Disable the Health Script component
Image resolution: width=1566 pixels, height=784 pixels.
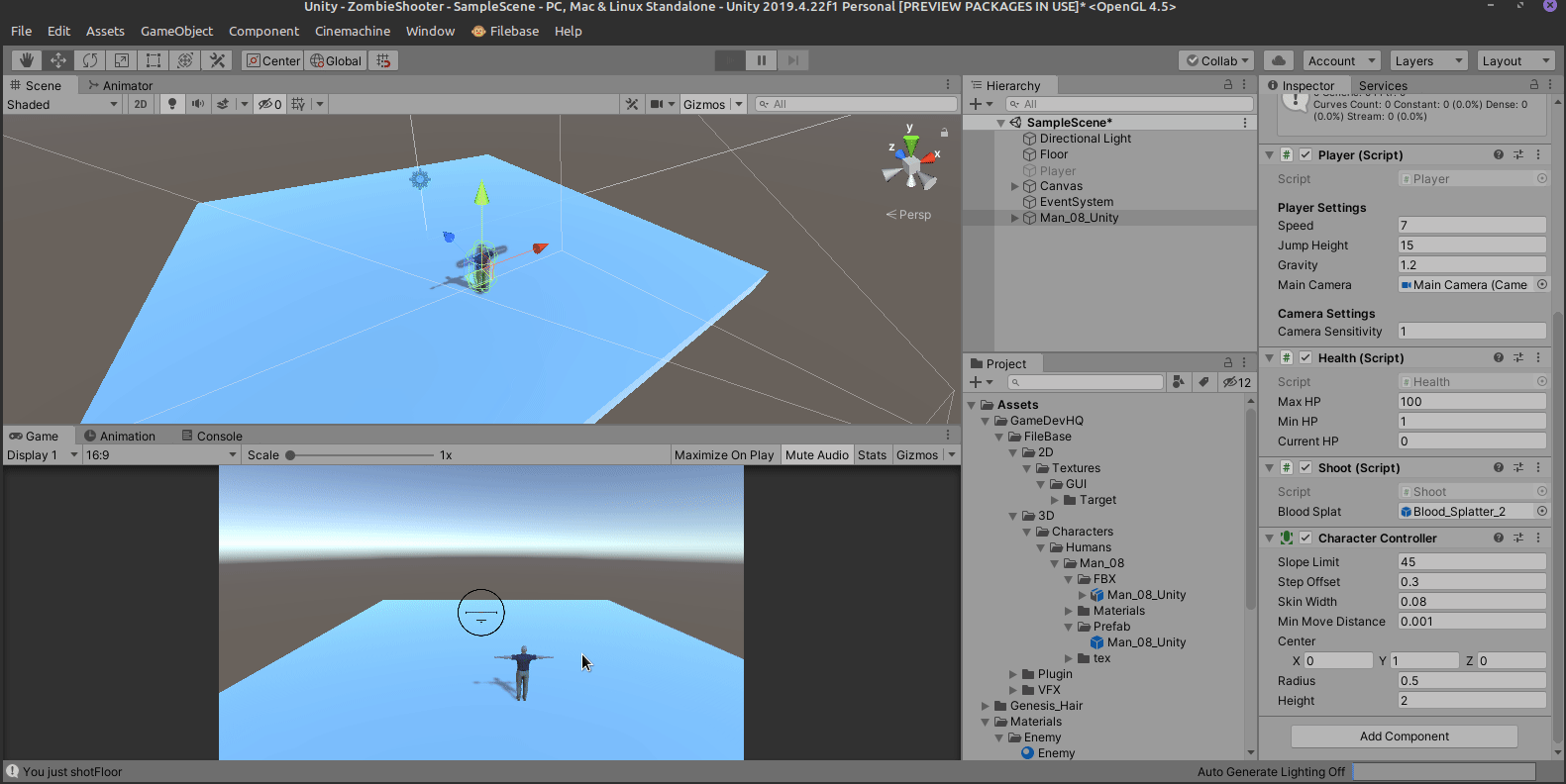[x=1305, y=358]
